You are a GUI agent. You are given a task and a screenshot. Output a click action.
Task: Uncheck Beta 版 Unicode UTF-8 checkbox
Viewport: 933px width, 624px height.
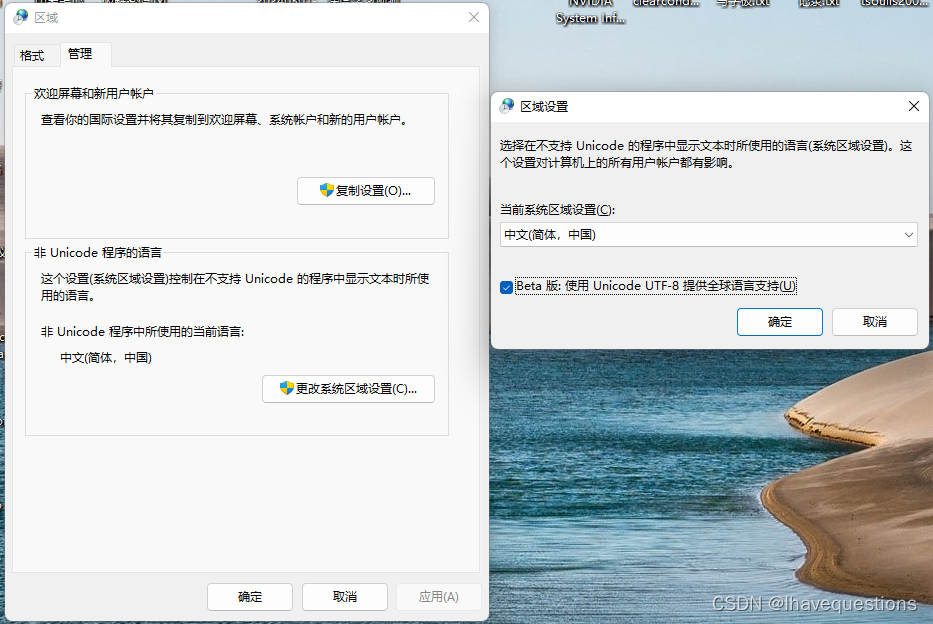(506, 287)
